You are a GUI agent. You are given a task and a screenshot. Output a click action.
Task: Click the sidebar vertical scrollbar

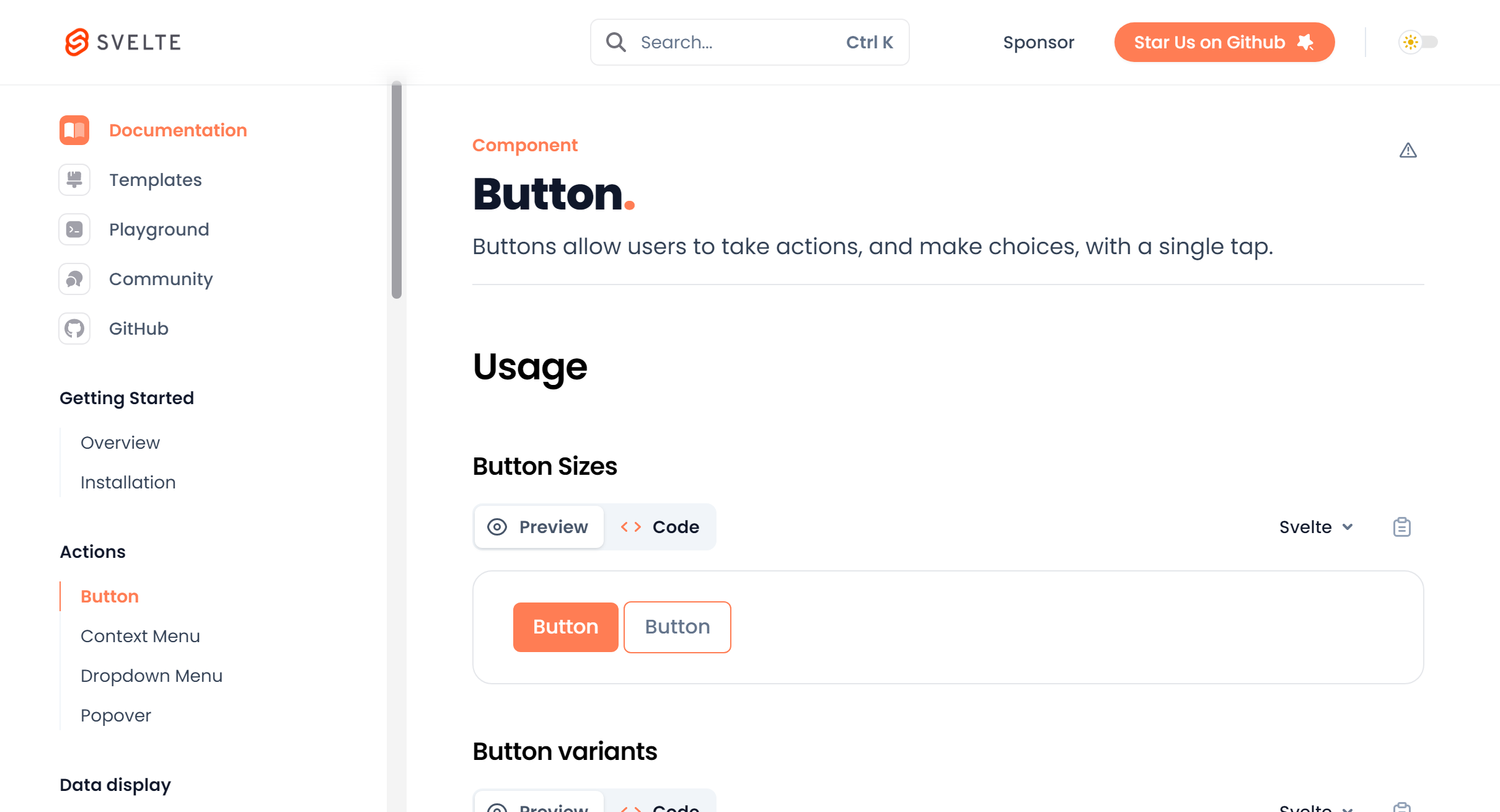397,190
